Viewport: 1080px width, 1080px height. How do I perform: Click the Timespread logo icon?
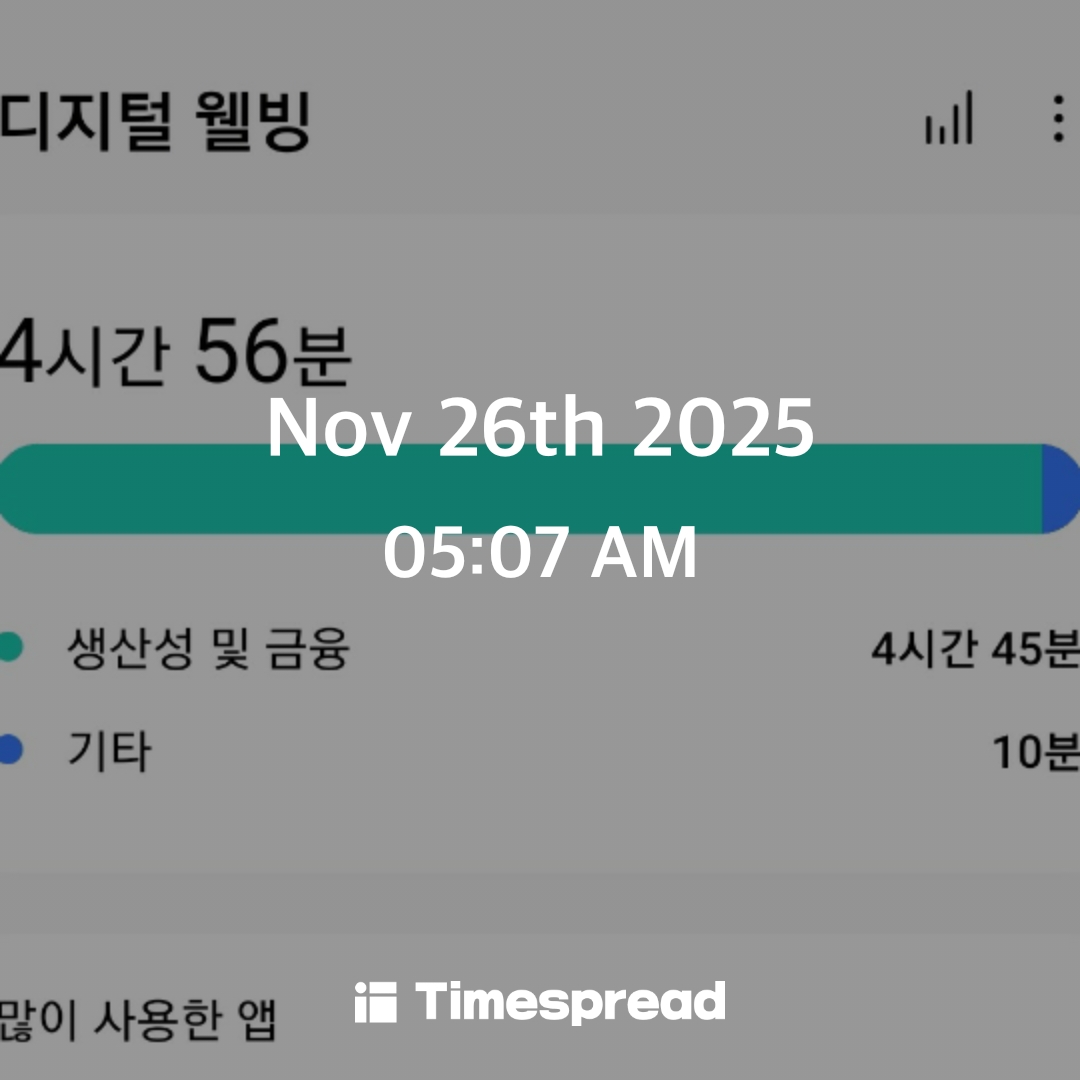click(375, 1002)
